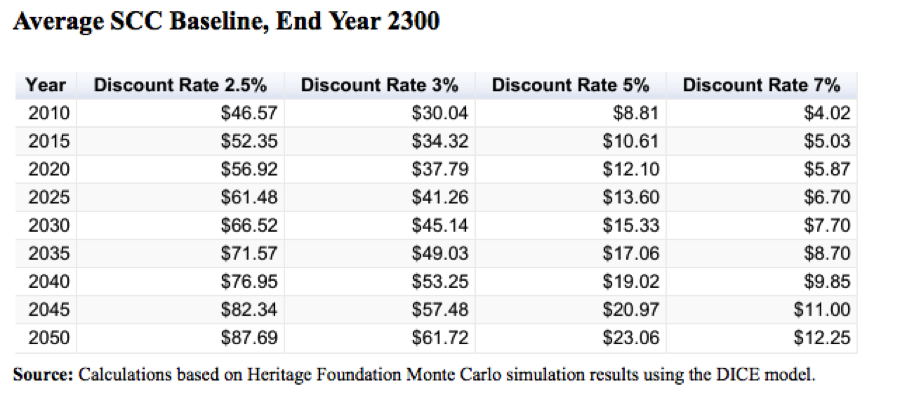The height and width of the screenshot is (399, 900).
Task: Click the Discount Rate 3% header
Action: (x=379, y=86)
